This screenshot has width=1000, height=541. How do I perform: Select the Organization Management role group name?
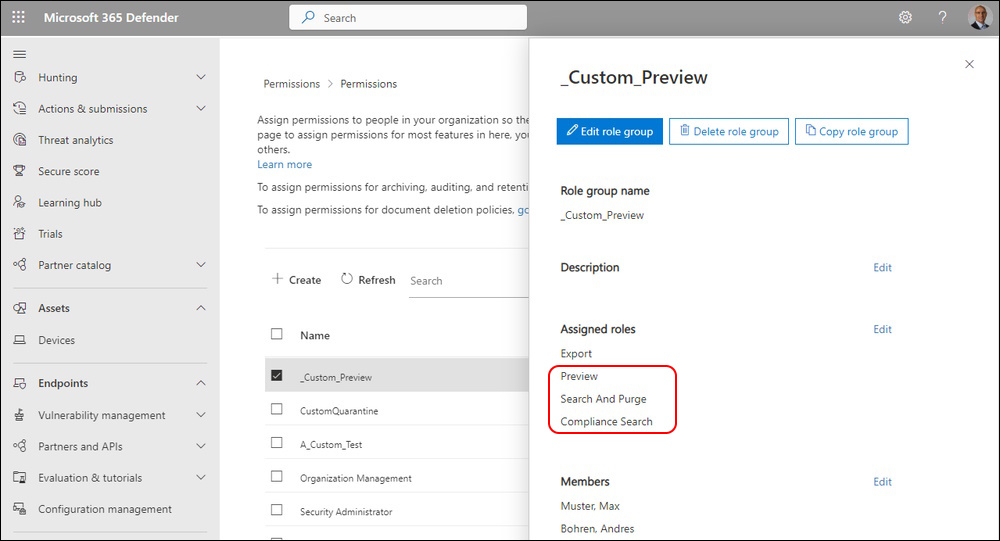tap(356, 478)
